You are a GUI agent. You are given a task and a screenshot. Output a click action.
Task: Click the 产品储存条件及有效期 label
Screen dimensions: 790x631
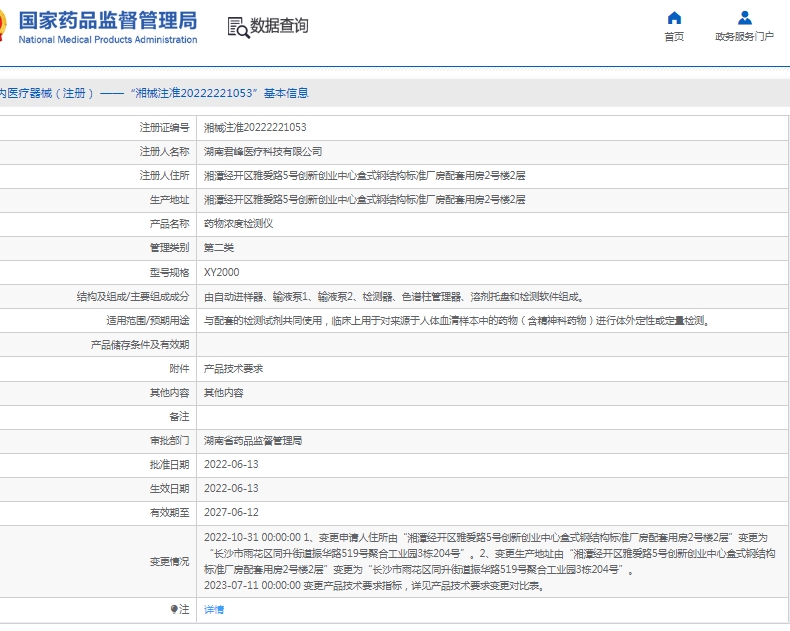[140, 345]
